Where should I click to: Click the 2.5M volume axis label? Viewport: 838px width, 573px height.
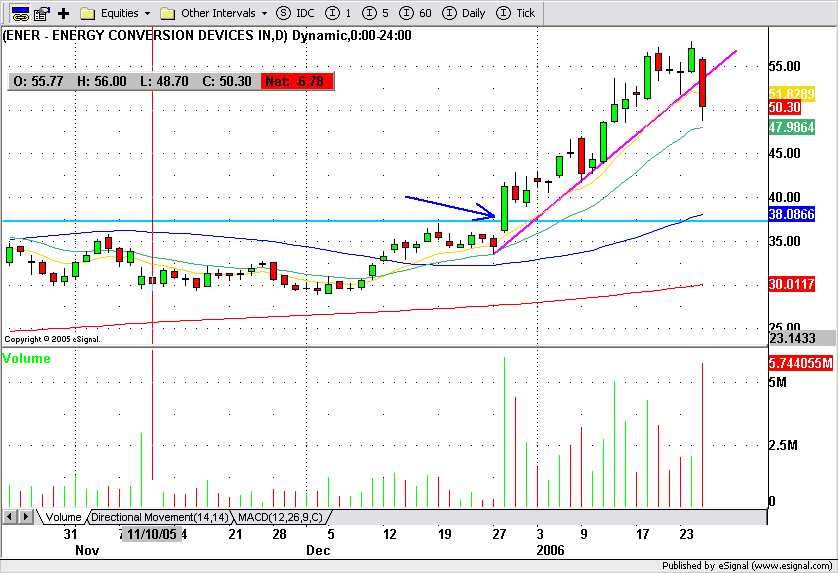(783, 445)
